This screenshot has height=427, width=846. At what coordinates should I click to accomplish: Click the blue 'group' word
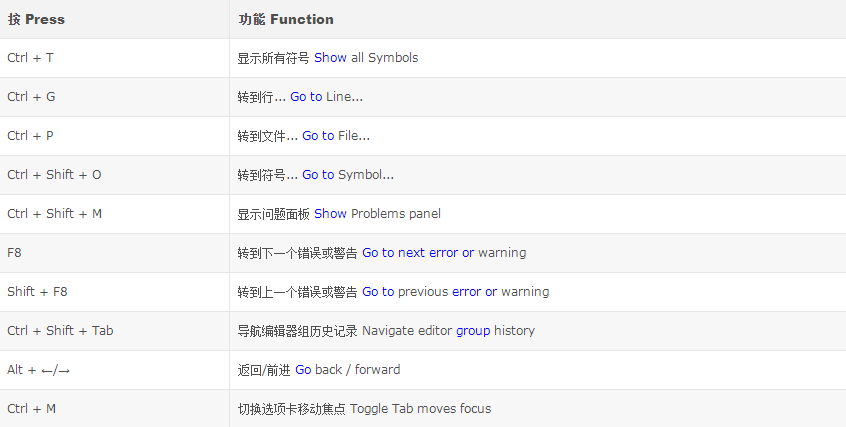[x=473, y=330]
